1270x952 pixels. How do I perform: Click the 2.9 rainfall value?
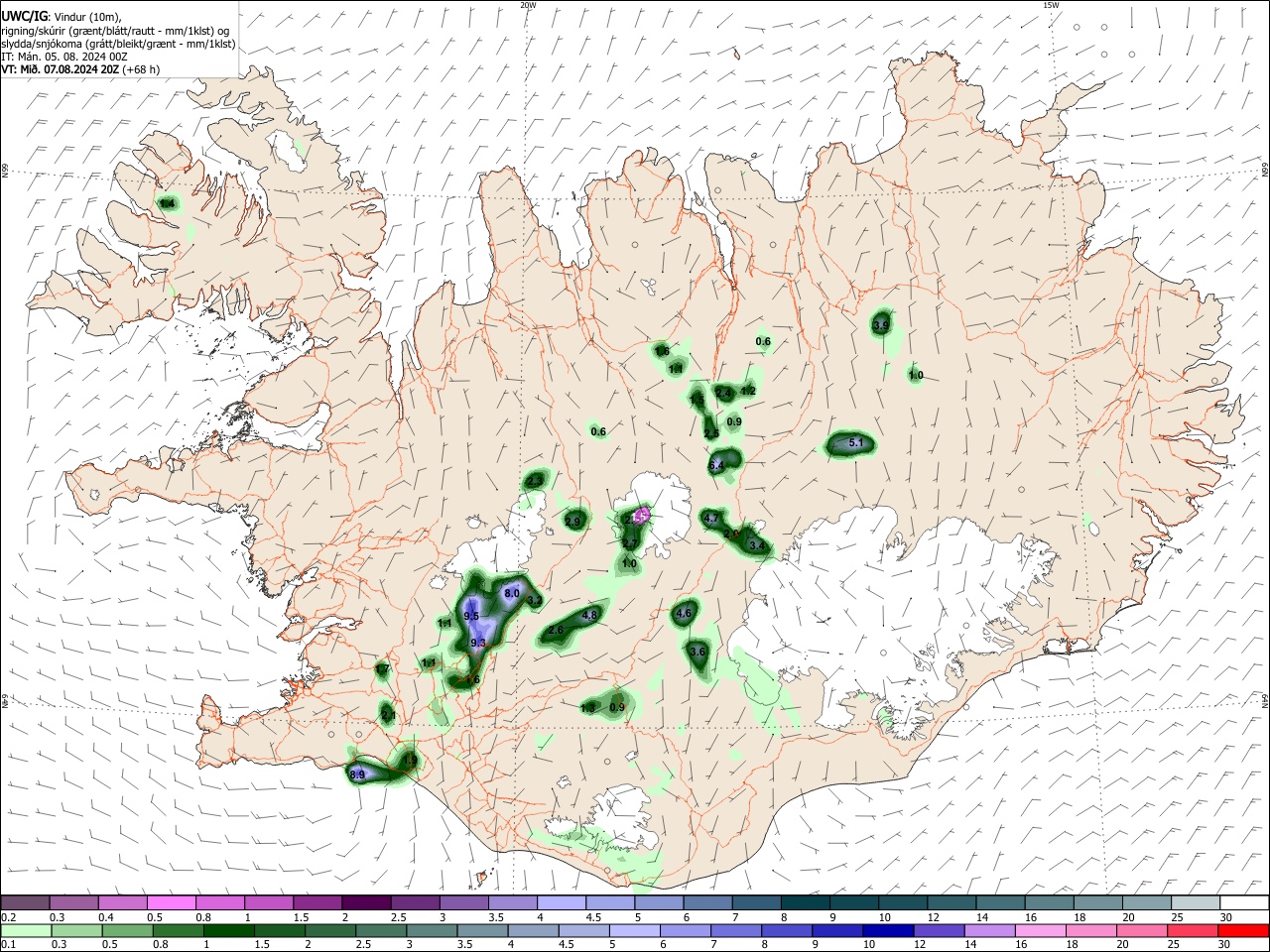[x=572, y=522]
